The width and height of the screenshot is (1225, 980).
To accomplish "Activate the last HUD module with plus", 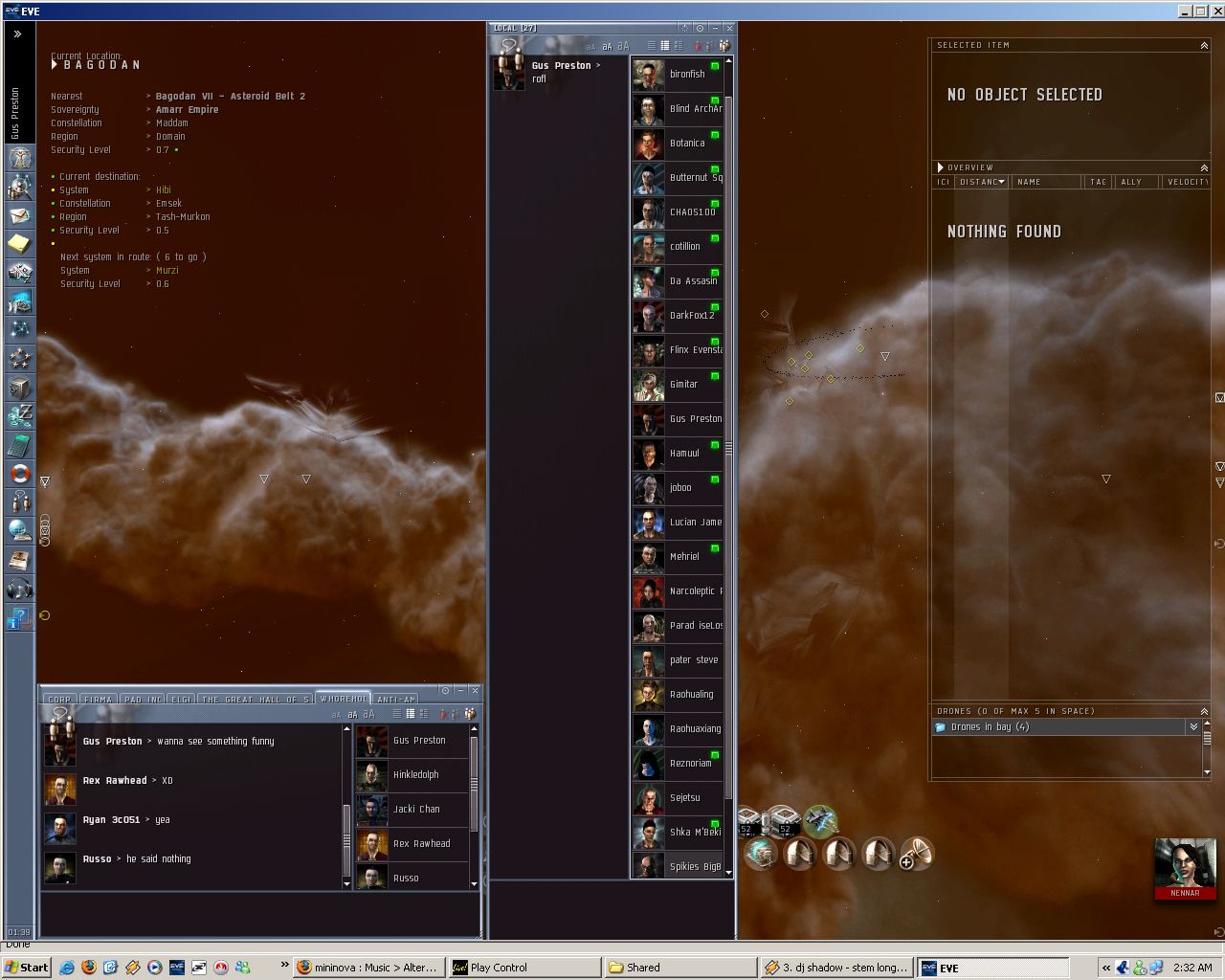I will (x=917, y=853).
